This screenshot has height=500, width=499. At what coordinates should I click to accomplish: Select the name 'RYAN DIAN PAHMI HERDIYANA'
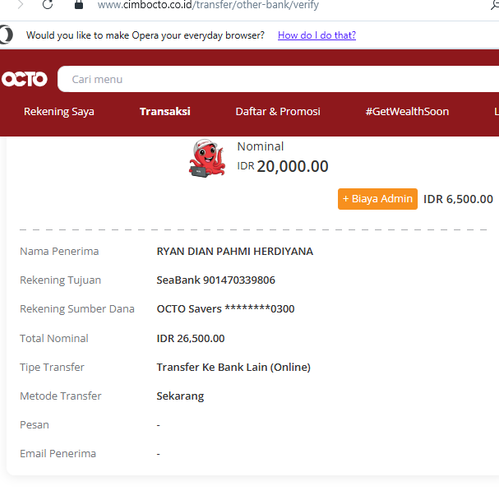tap(235, 251)
